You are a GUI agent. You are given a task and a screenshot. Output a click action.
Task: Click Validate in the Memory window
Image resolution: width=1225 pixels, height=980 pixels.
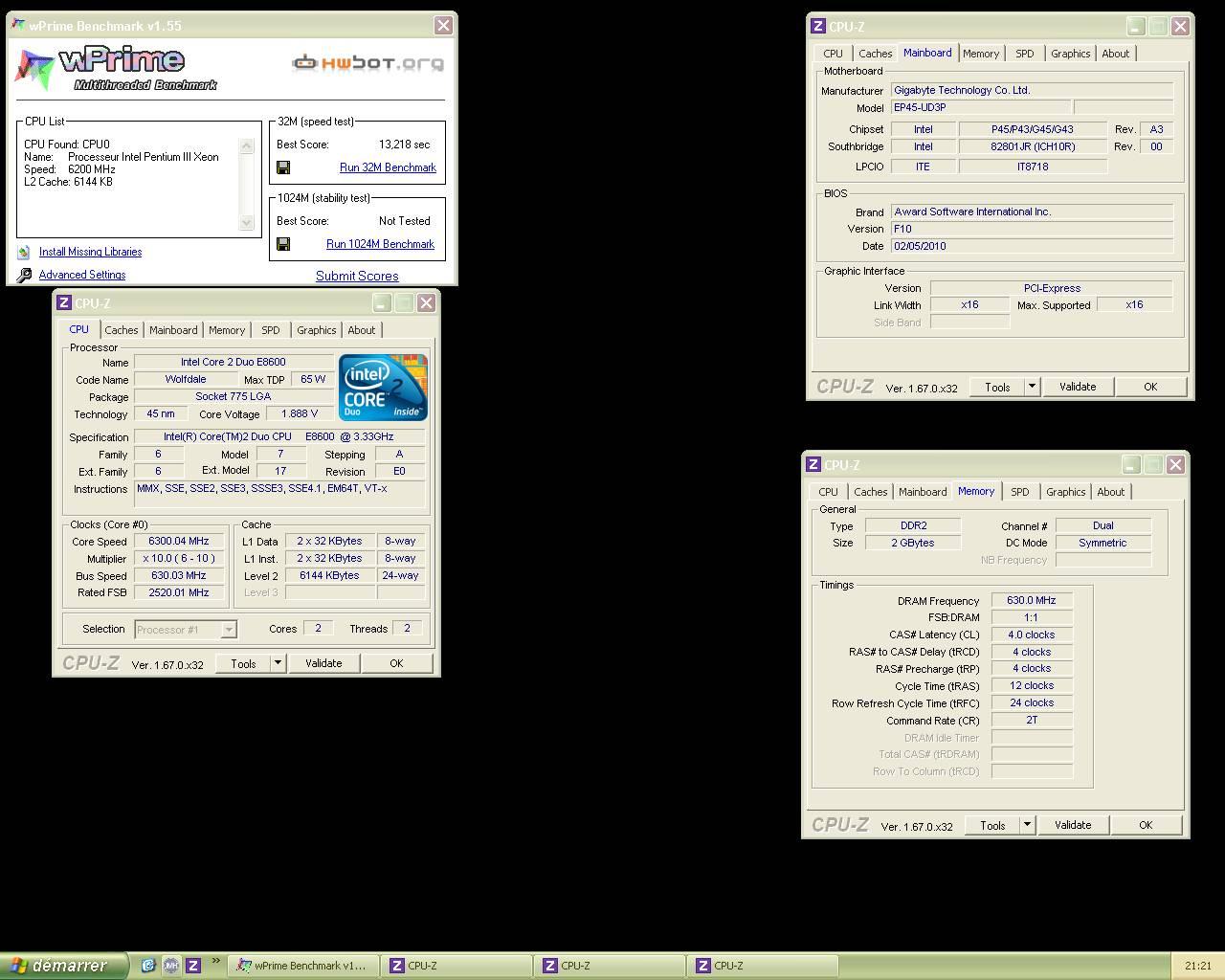[x=1073, y=825]
